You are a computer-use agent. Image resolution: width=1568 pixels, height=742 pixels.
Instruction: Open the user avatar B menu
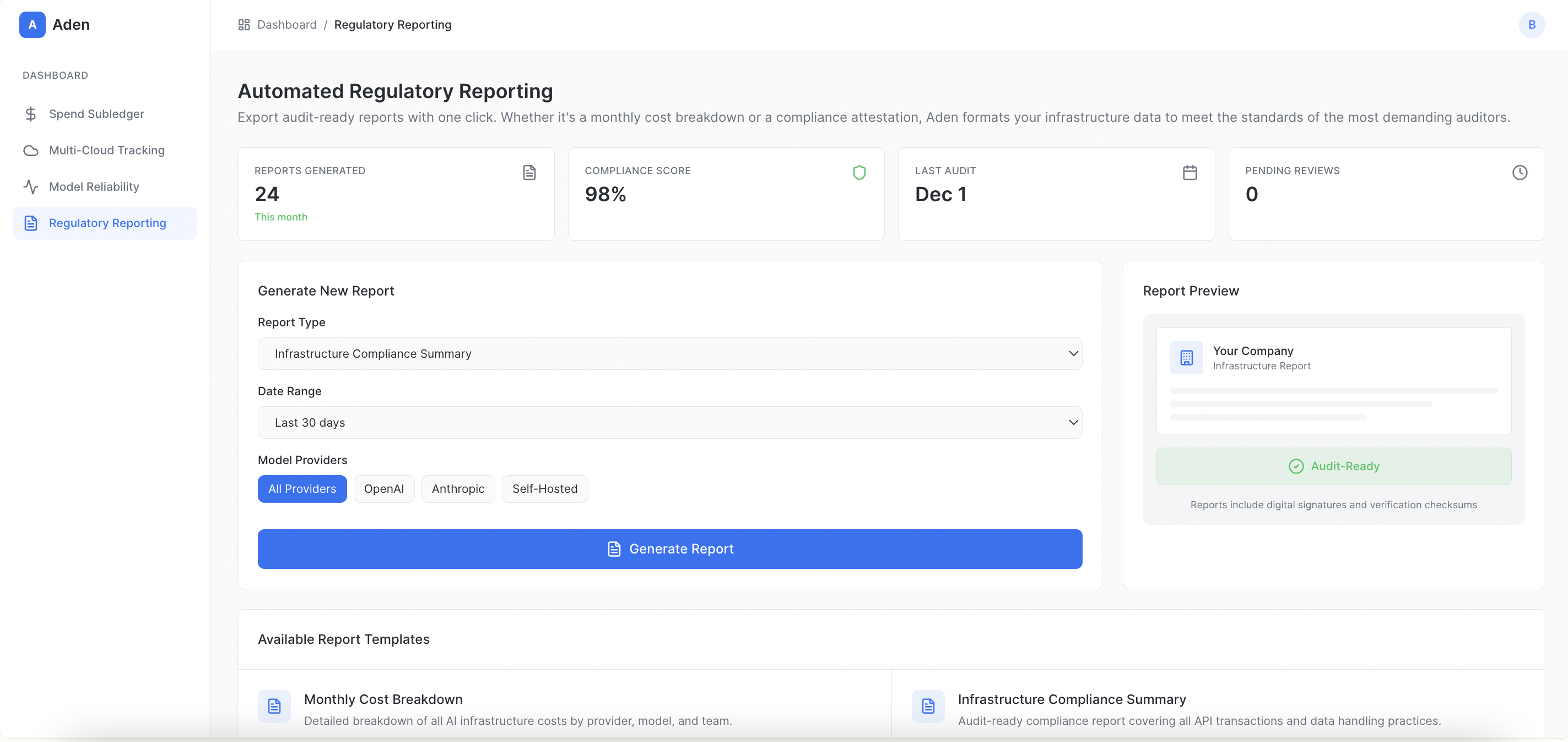[1532, 24]
